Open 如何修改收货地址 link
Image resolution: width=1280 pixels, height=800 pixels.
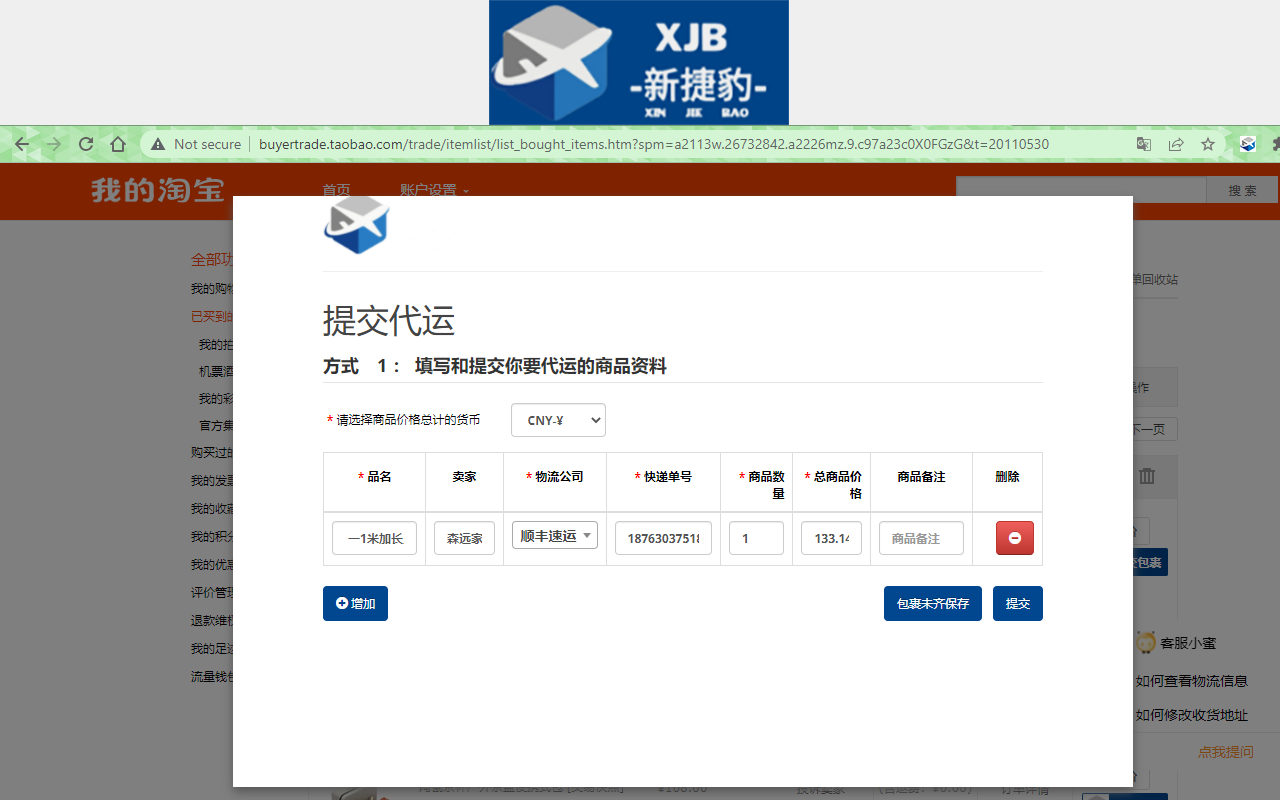coord(1191,715)
